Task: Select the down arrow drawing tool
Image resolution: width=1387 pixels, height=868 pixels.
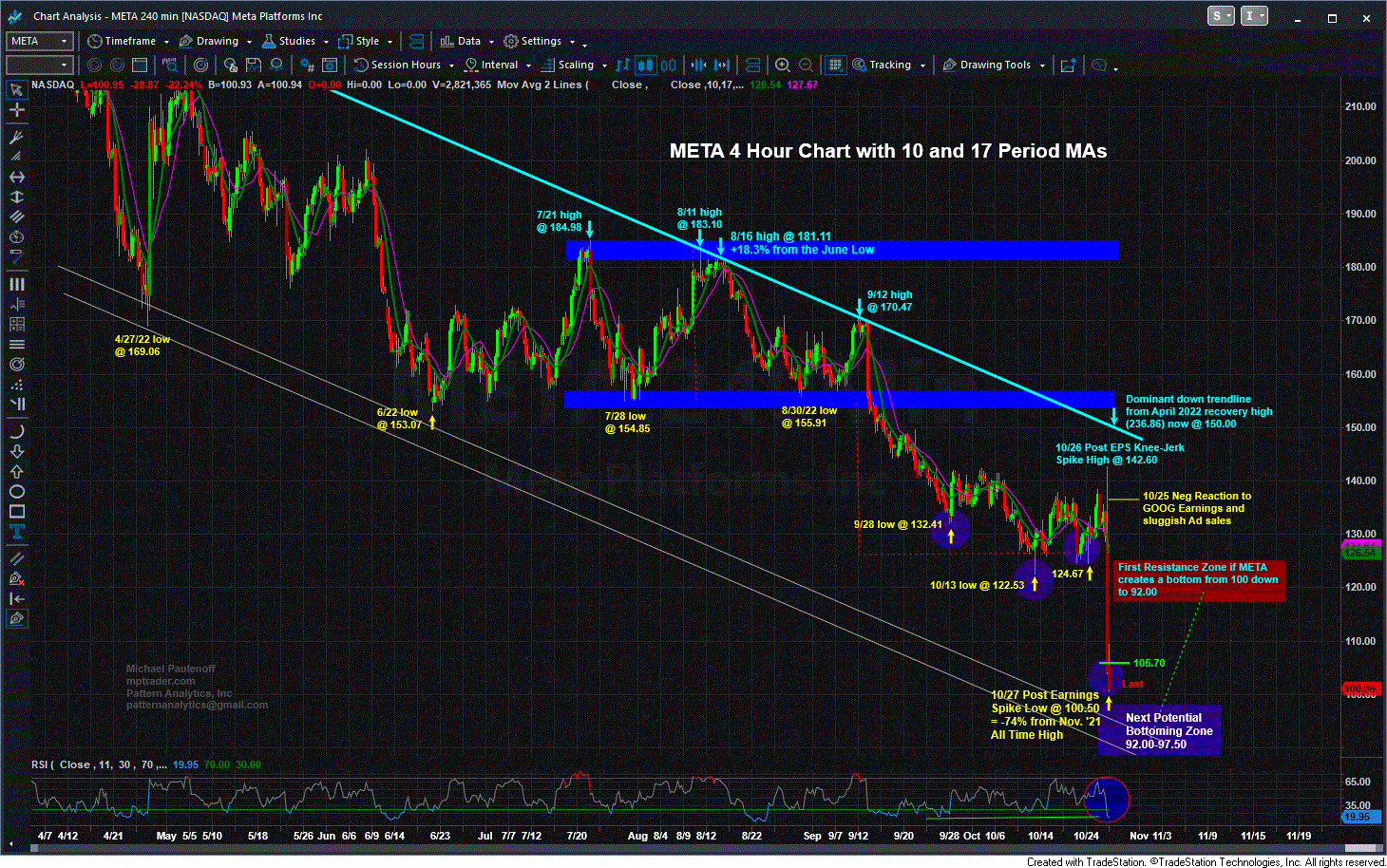Action: point(16,451)
